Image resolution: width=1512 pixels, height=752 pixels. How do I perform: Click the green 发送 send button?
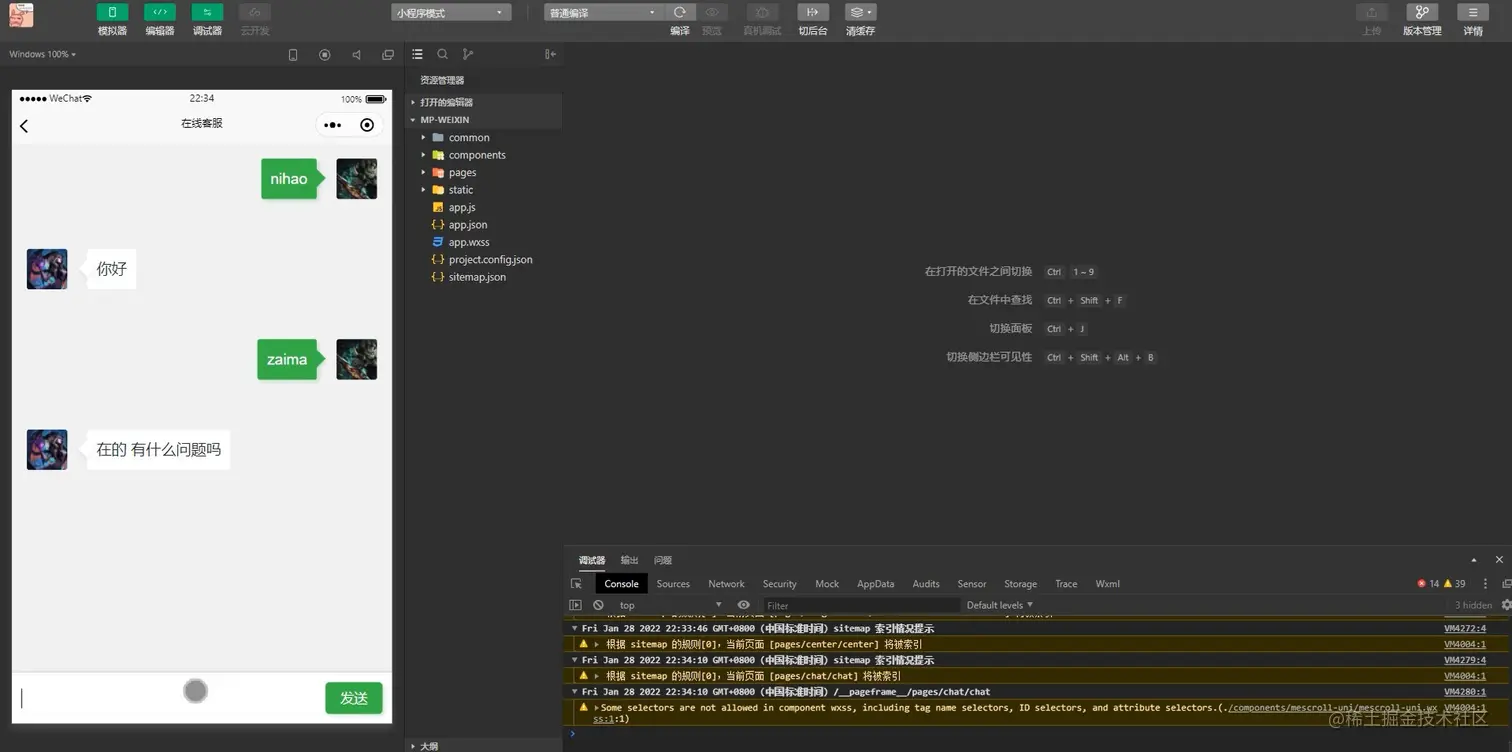click(354, 698)
